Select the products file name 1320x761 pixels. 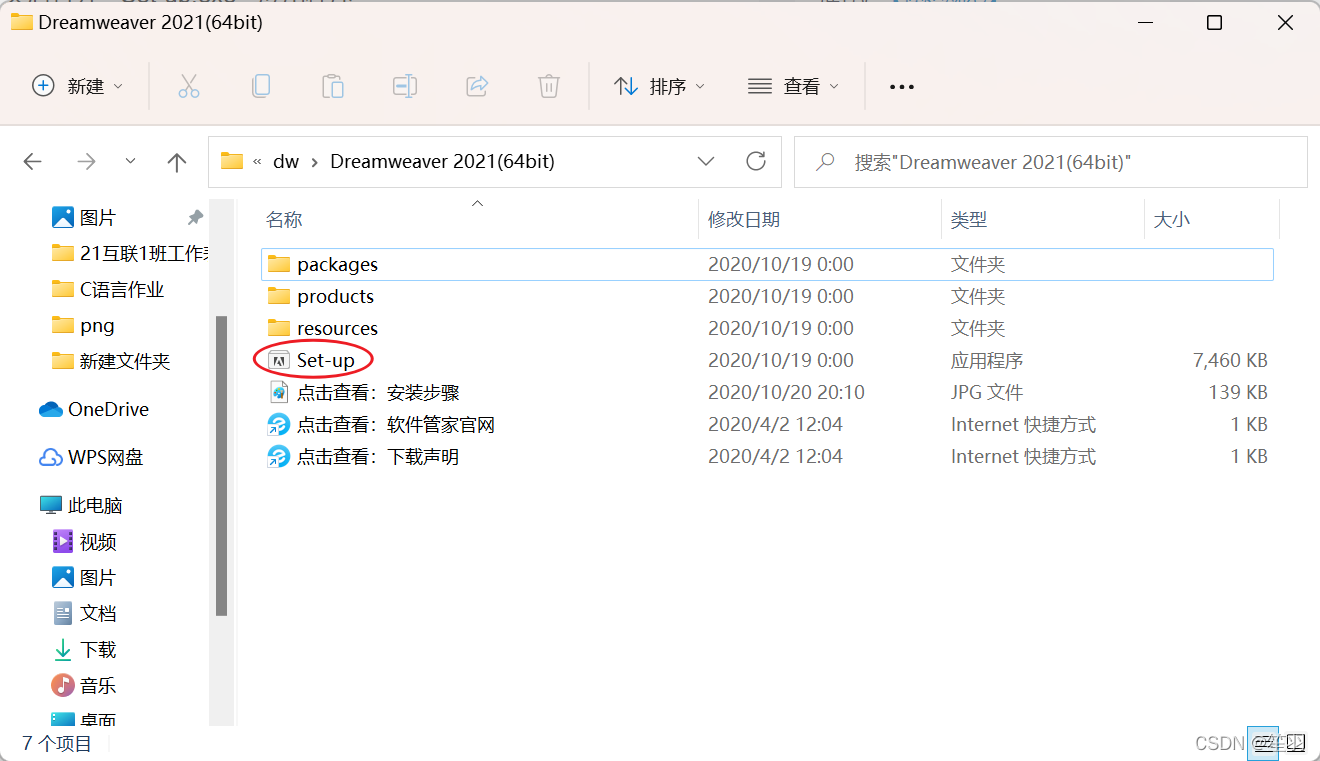point(335,296)
